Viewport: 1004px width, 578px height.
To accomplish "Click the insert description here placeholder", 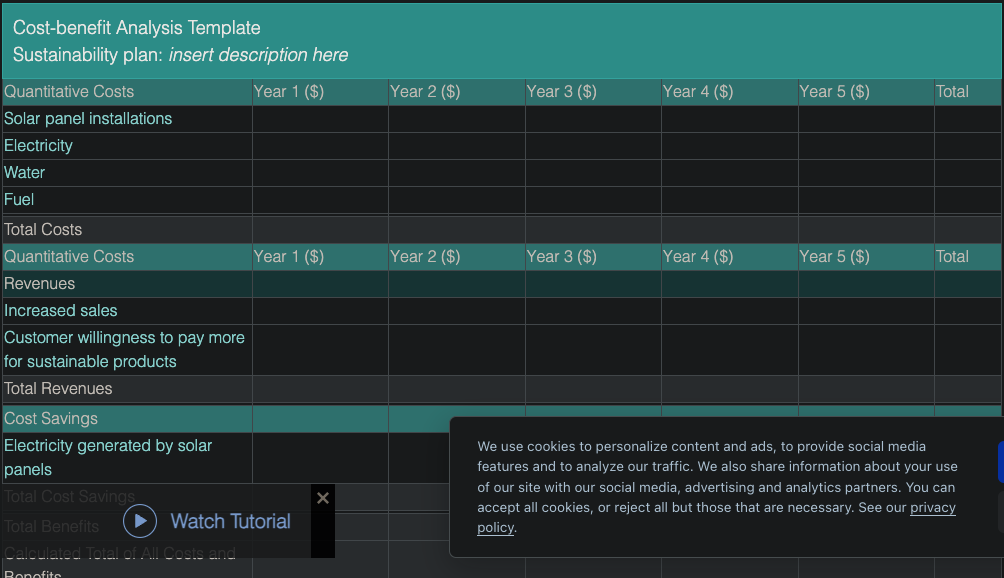I will point(258,55).
